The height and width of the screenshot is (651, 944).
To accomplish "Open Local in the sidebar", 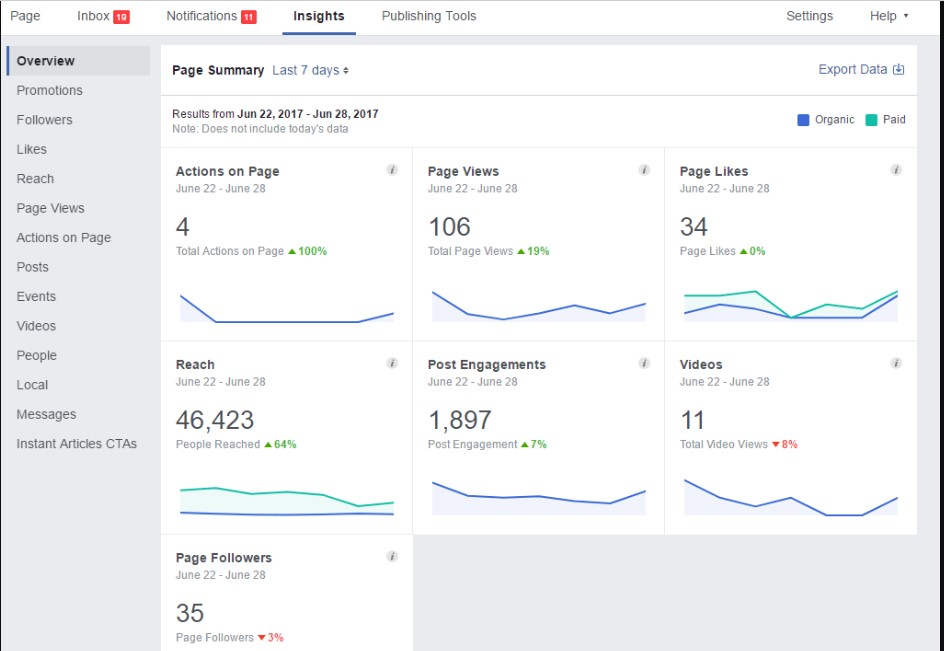I will click(x=32, y=385).
